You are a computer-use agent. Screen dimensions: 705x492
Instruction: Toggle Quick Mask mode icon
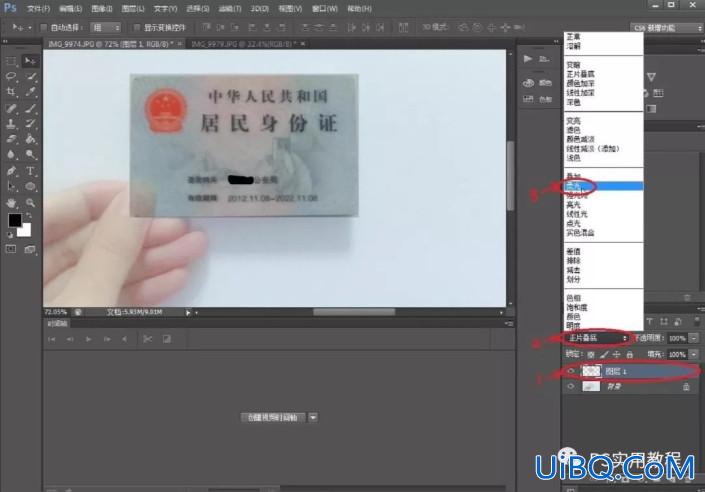pyautogui.click(x=11, y=249)
